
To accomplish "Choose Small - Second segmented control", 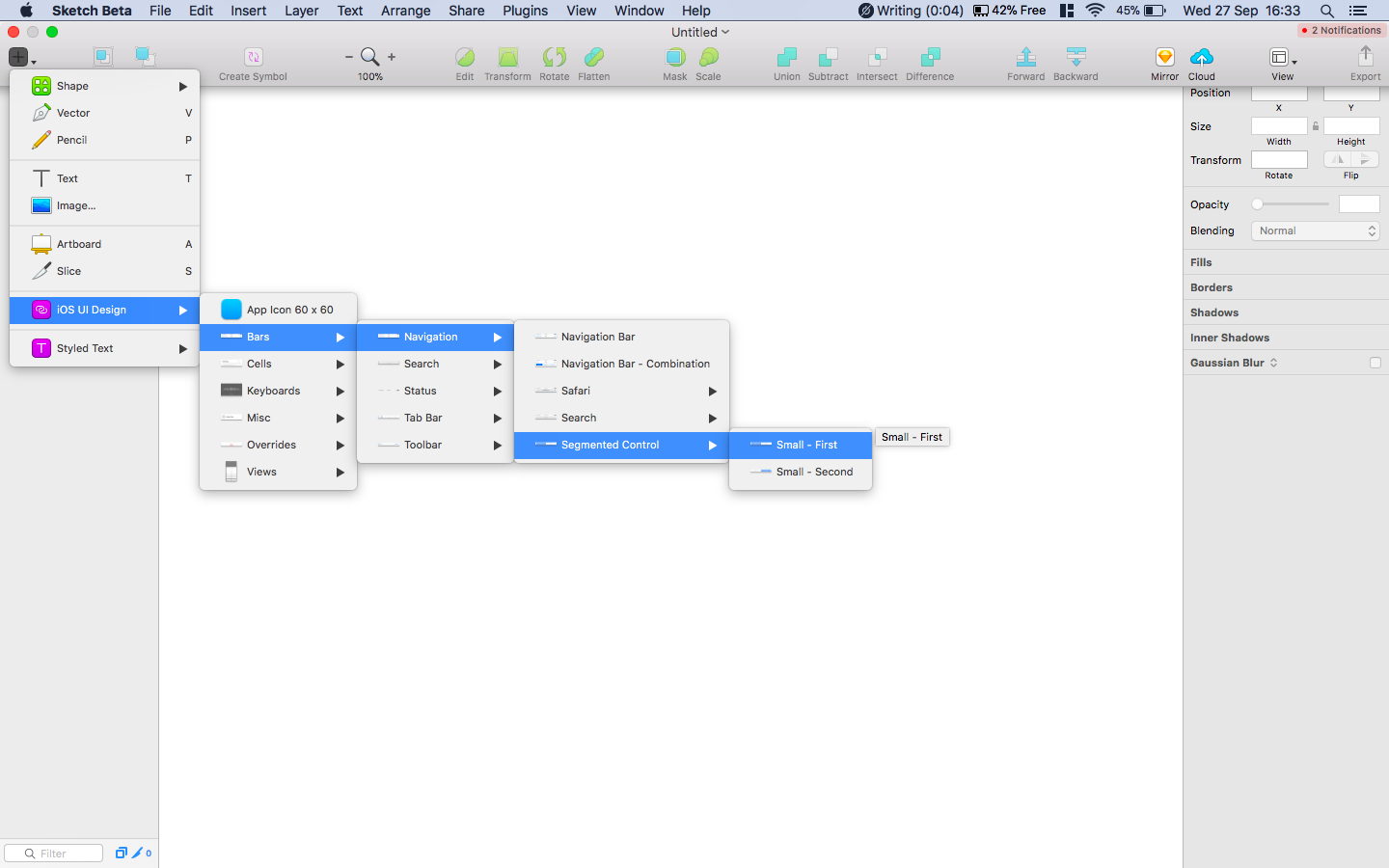I will point(801,472).
